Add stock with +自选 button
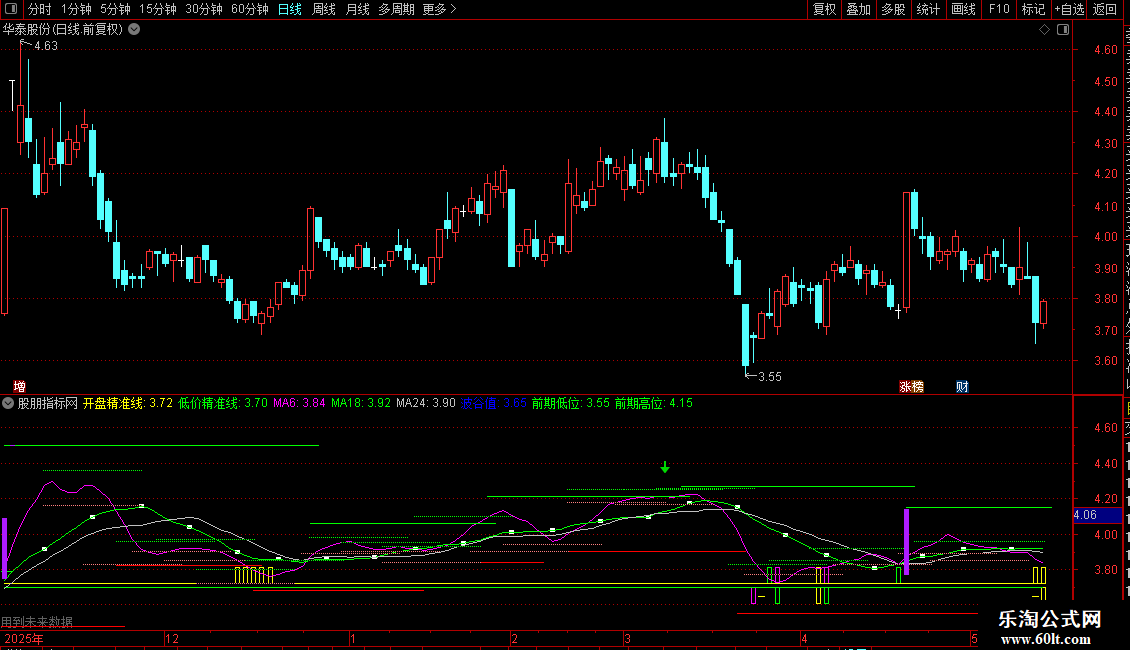This screenshot has width=1130, height=650. [1069, 9]
